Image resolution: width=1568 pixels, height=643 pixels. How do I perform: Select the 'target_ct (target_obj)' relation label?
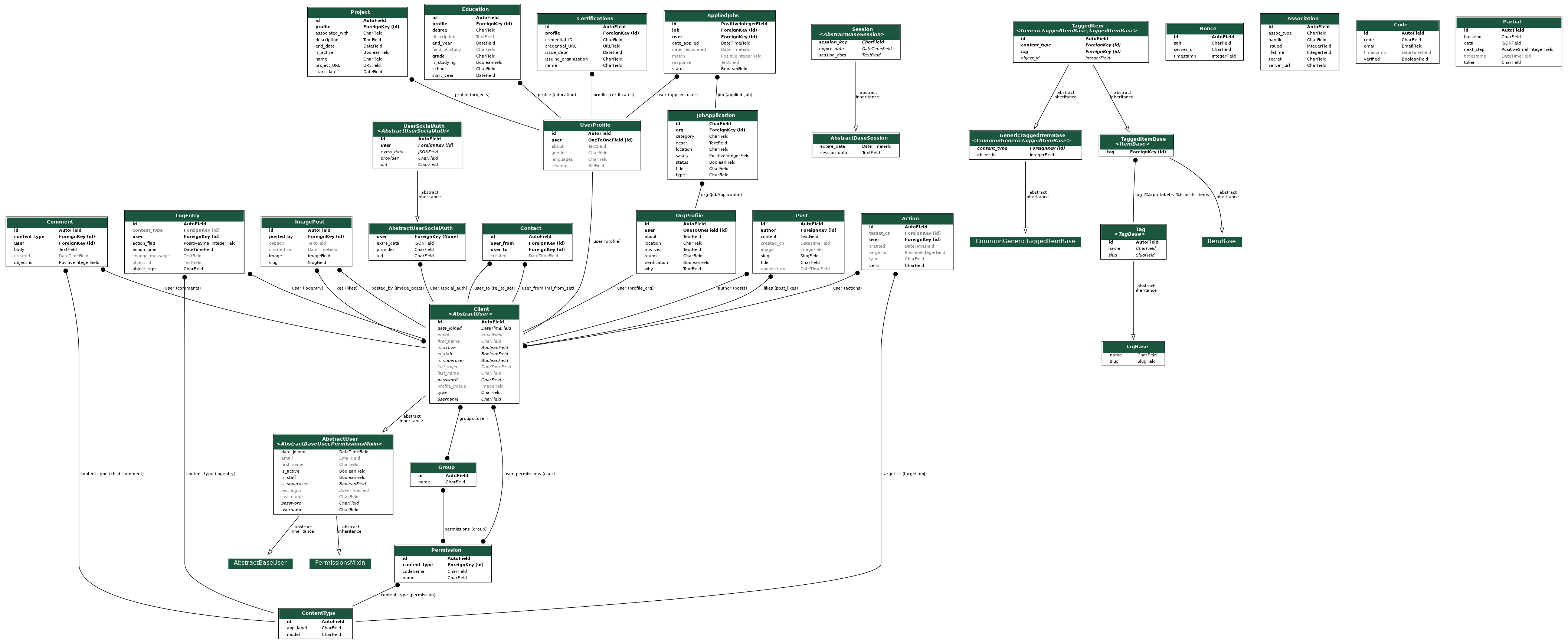tap(904, 474)
